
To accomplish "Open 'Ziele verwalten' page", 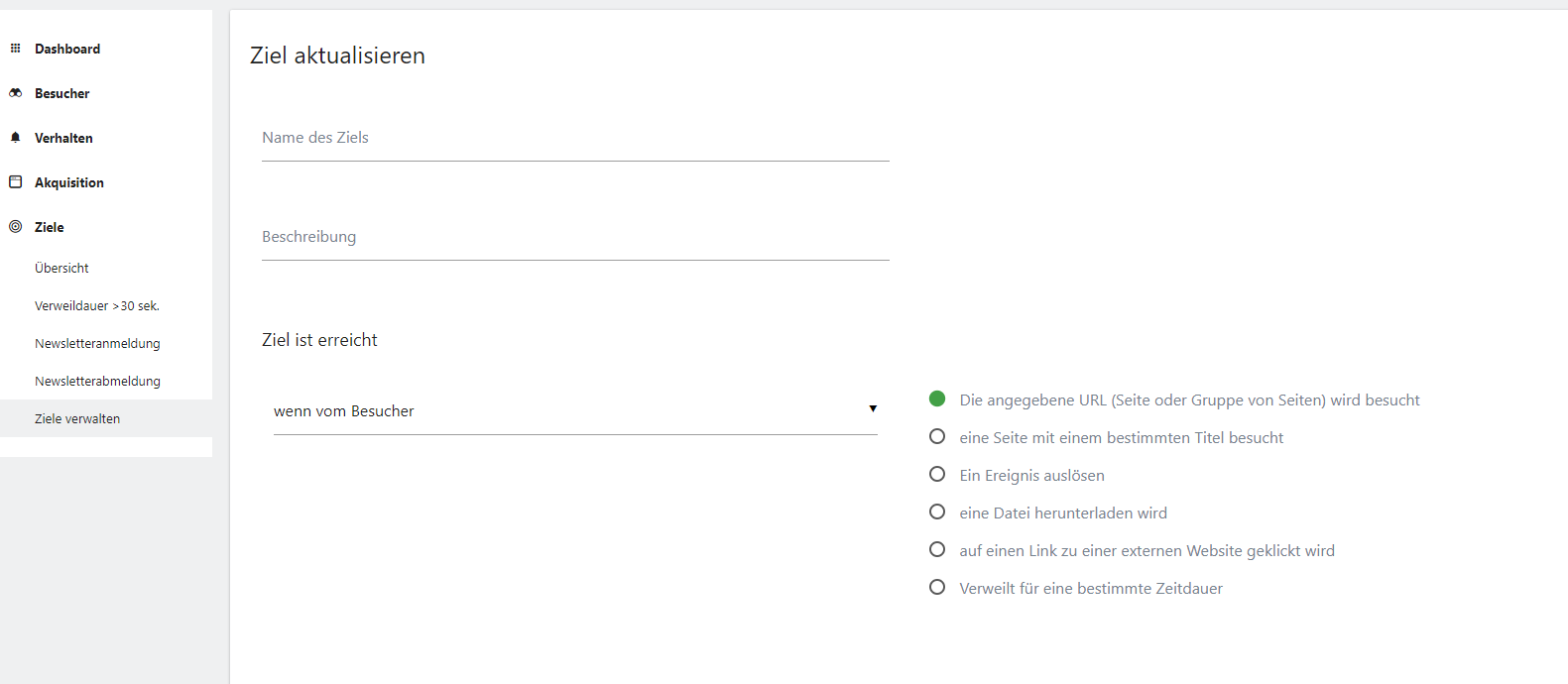I will point(77,419).
